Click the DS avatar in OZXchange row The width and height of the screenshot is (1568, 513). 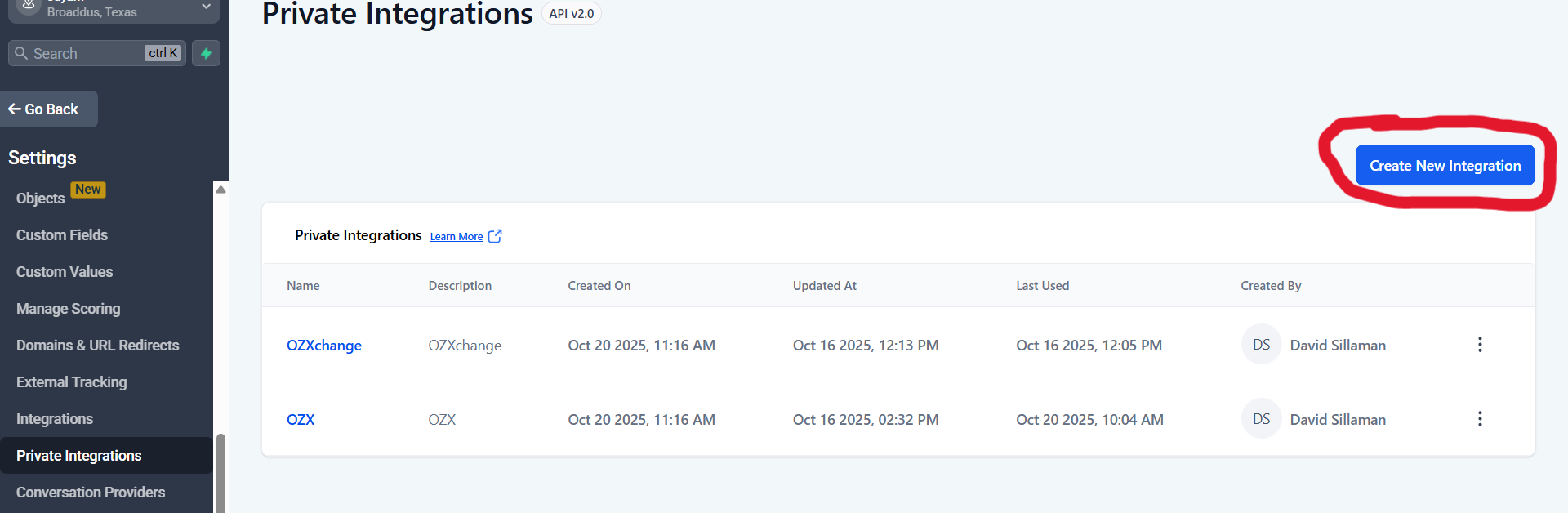[x=1261, y=345]
